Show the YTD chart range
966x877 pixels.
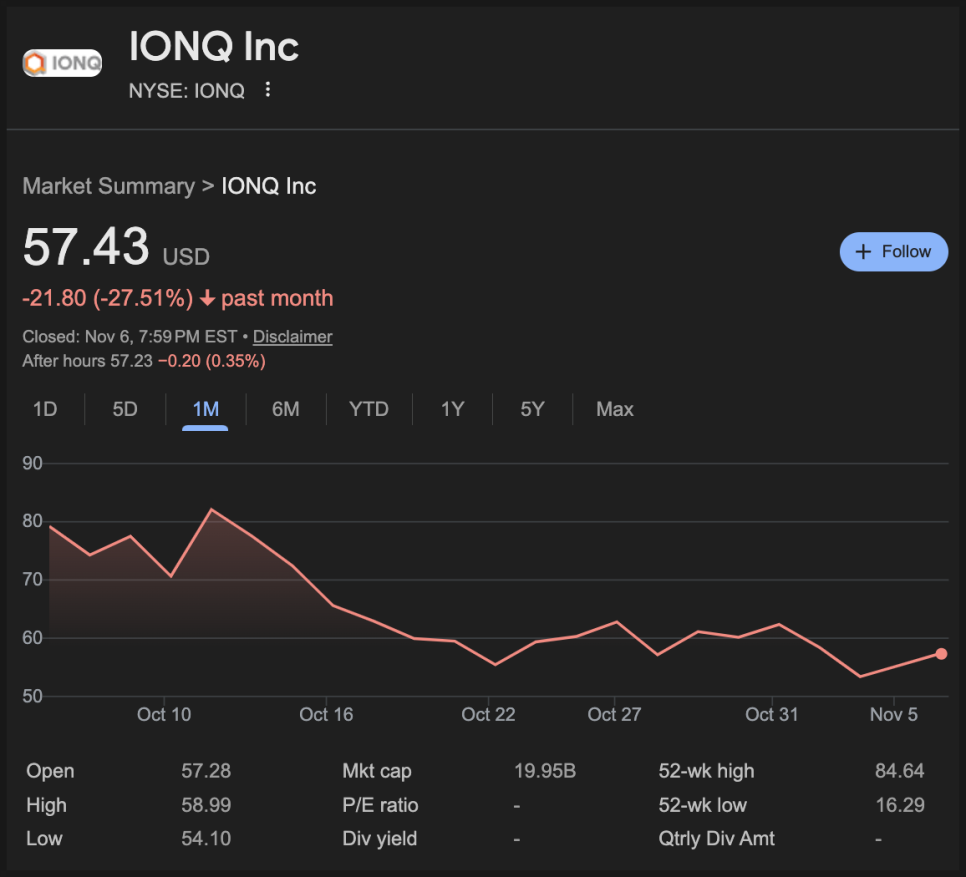point(368,409)
